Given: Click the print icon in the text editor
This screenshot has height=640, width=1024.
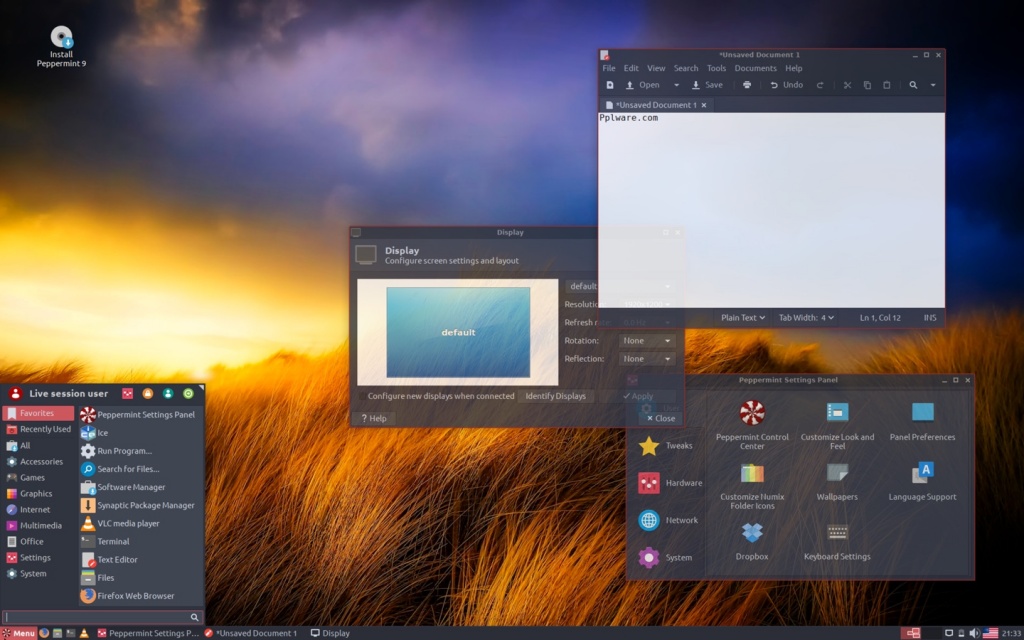Looking at the screenshot, I should (x=747, y=85).
